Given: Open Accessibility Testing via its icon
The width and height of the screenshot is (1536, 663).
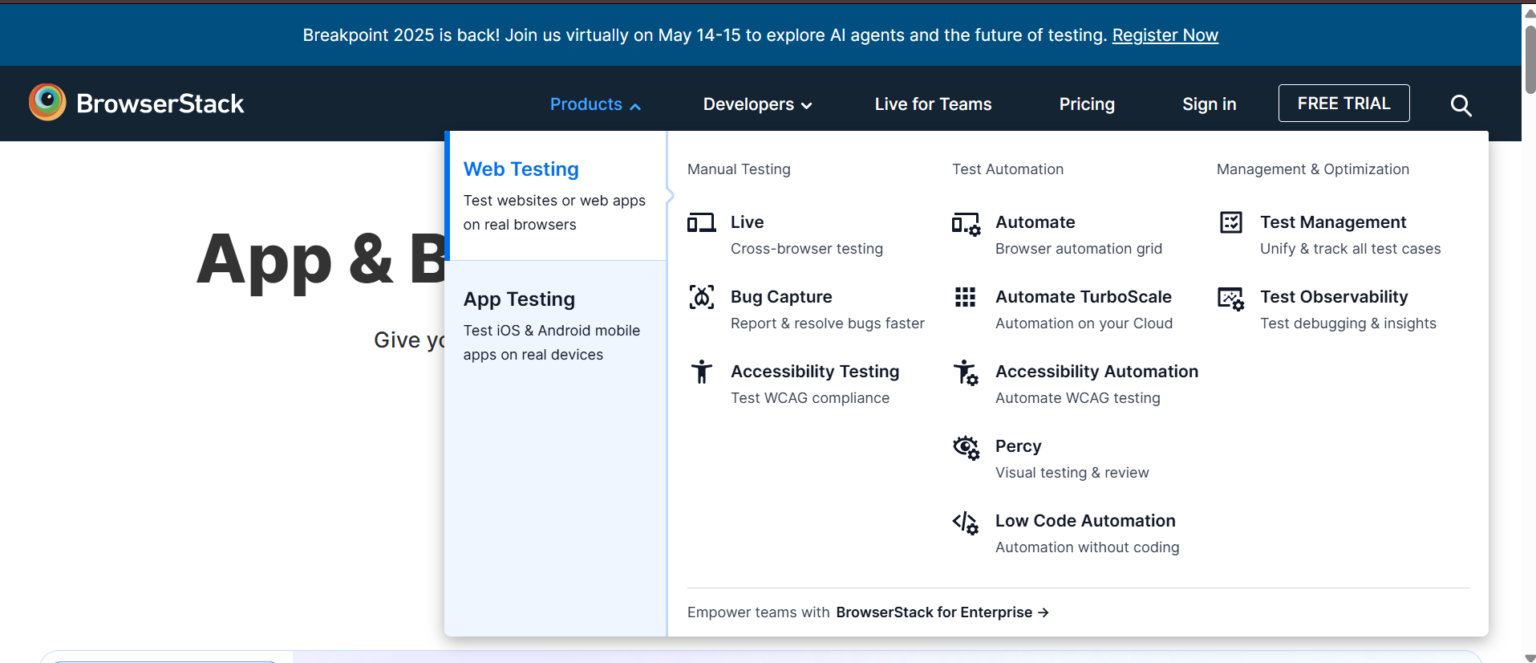Looking at the screenshot, I should (x=701, y=371).
